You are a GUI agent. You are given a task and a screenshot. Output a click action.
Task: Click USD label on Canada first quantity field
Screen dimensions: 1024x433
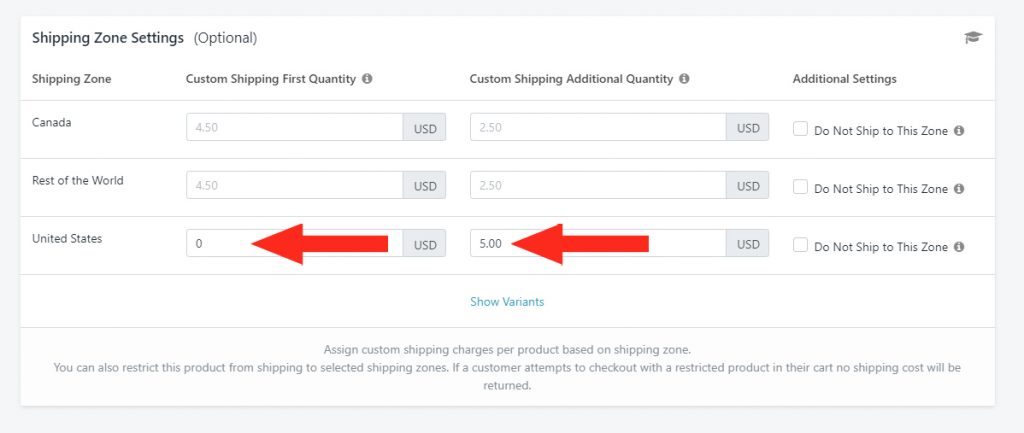(424, 128)
